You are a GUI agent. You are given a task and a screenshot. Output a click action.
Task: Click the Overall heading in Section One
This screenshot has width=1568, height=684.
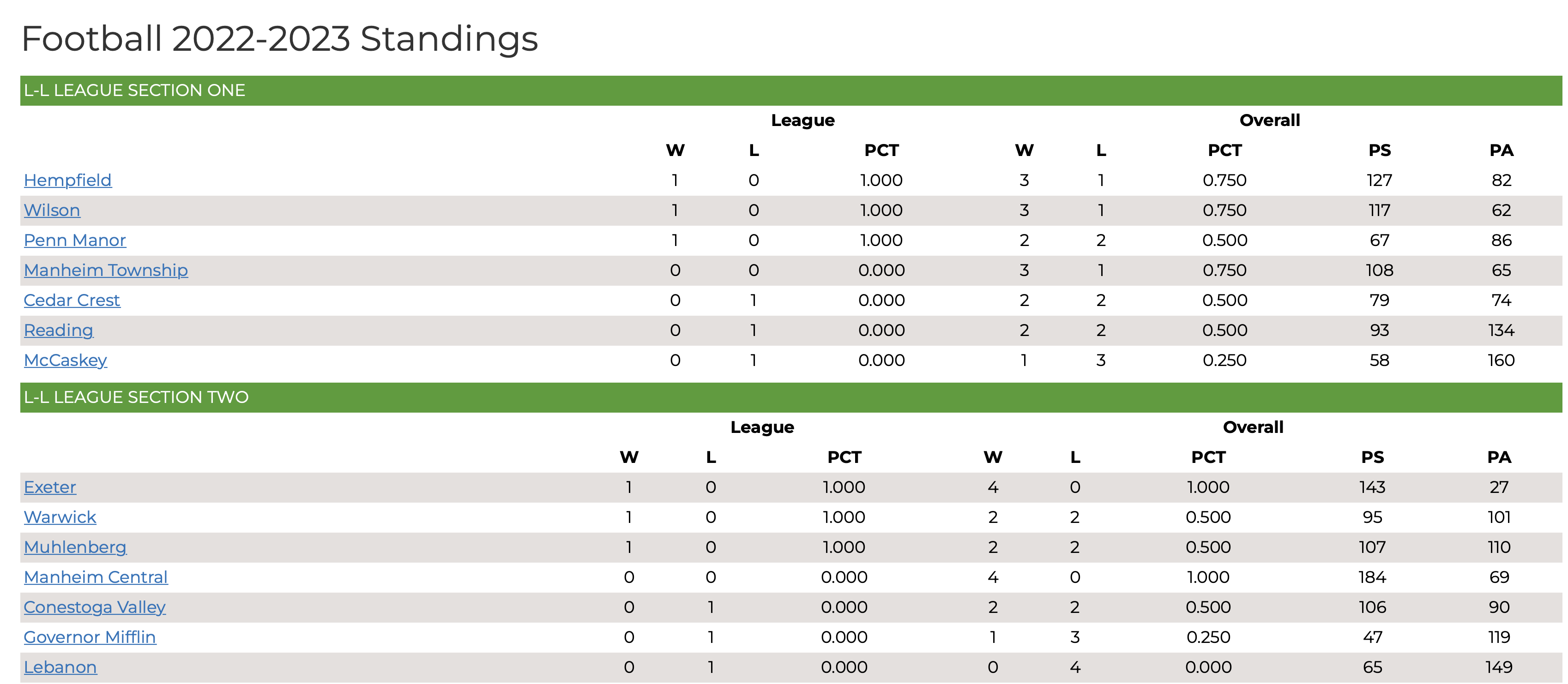pyautogui.click(x=1269, y=120)
